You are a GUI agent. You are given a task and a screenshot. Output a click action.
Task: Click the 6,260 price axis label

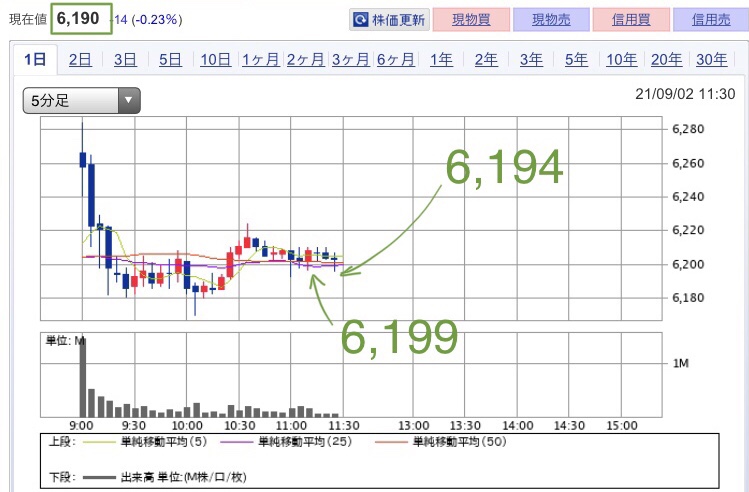tap(688, 163)
